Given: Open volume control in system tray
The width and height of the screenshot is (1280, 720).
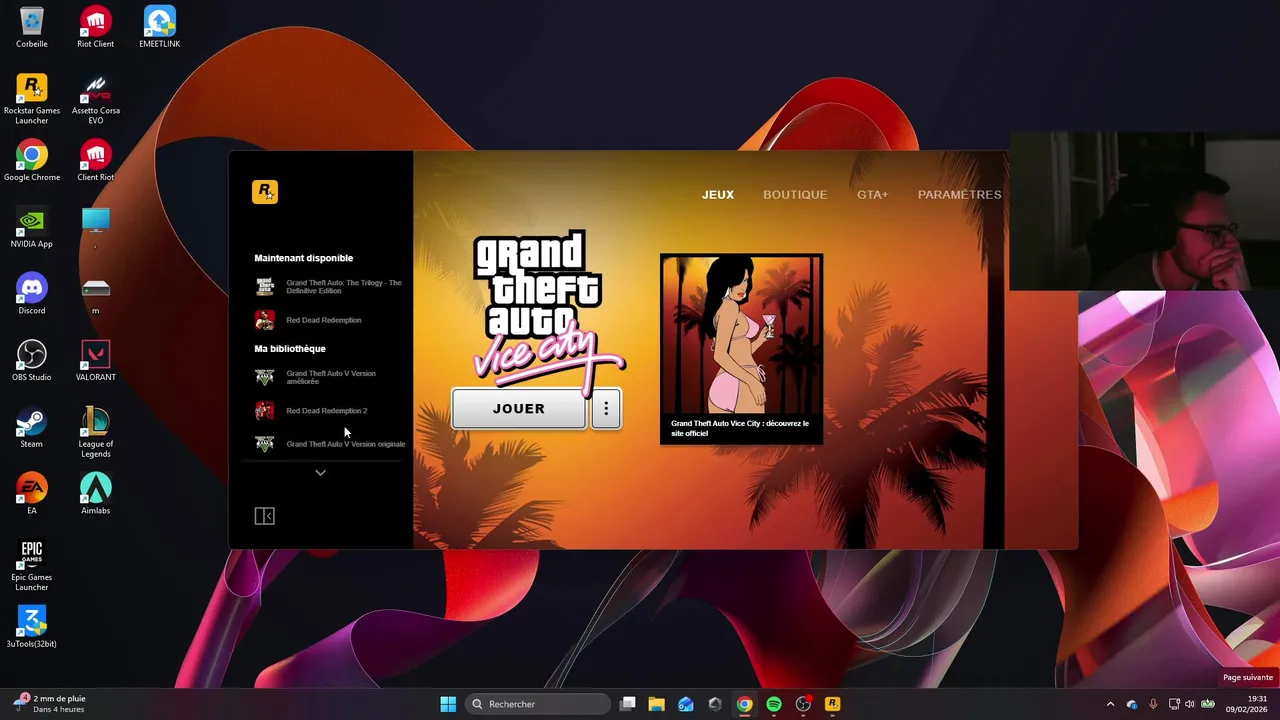Looking at the screenshot, I should coord(1191,704).
